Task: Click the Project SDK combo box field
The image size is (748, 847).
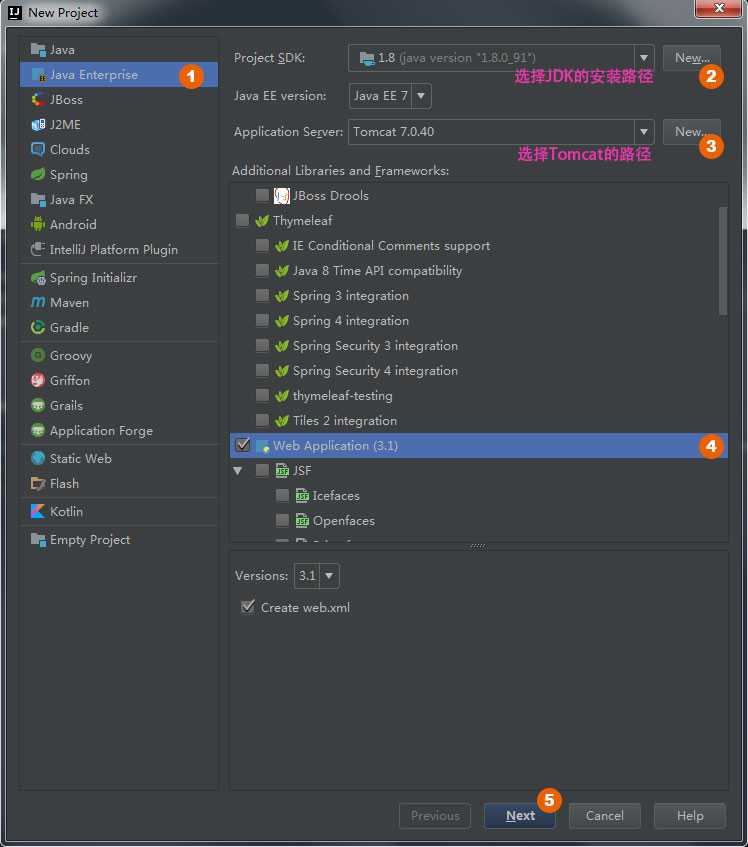Action: (x=501, y=58)
